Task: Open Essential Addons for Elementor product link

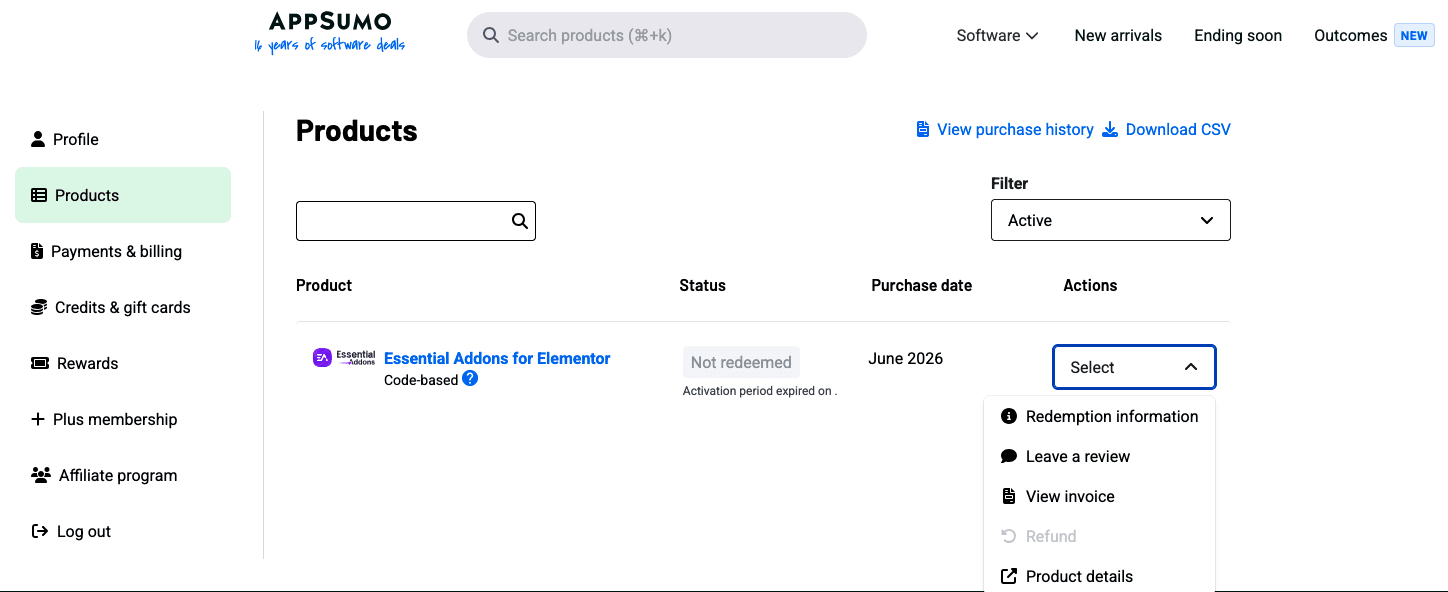Action: pyautogui.click(x=497, y=358)
